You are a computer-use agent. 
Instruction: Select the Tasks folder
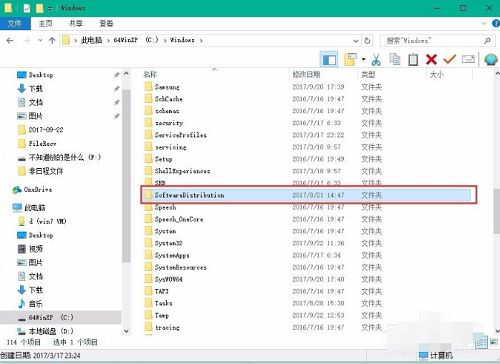(x=163, y=303)
